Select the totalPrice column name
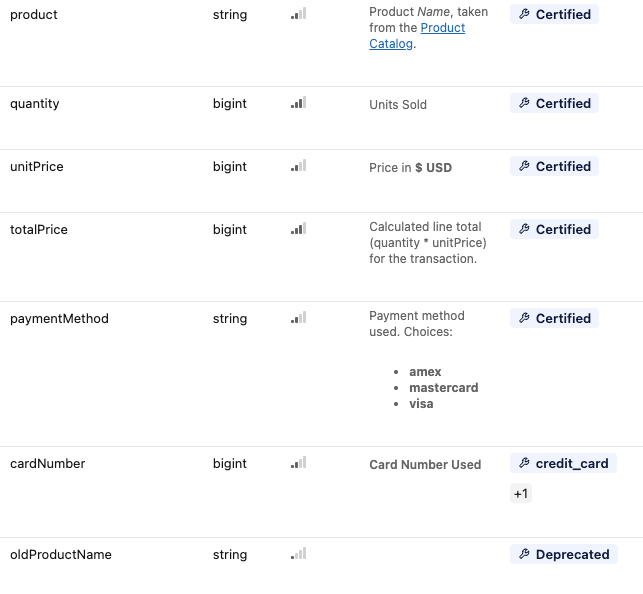 pyautogui.click(x=39, y=230)
